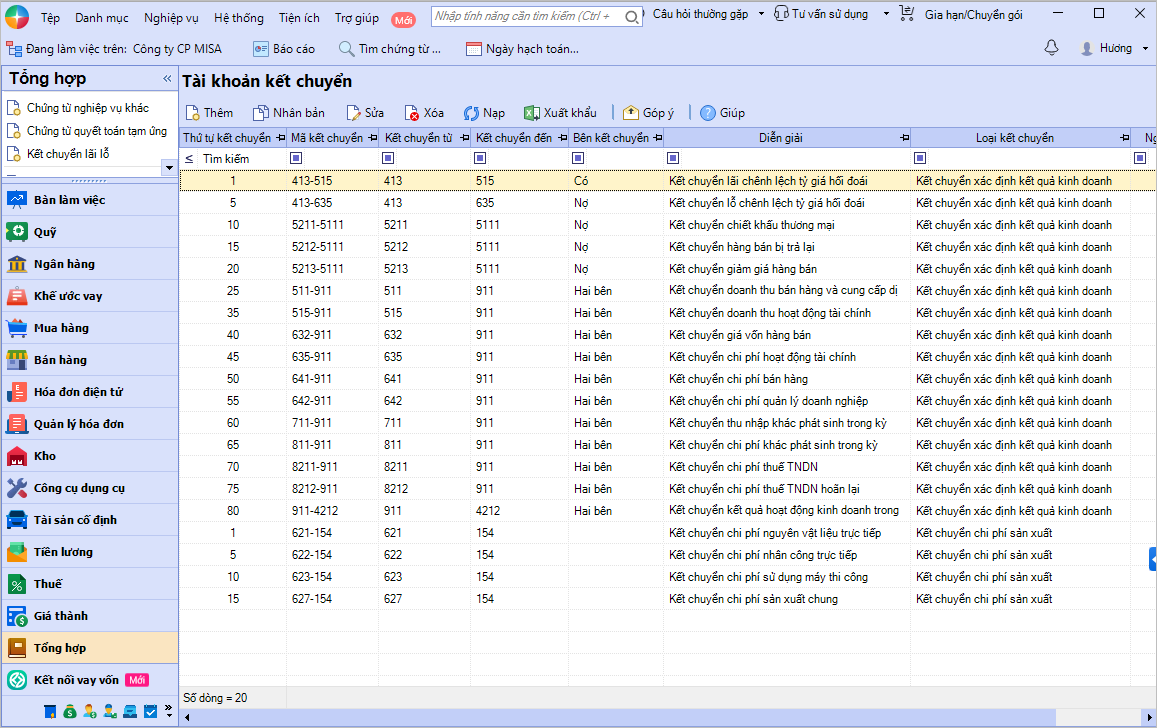
Task: Toggle filter box under Diễn giải column
Action: (x=674, y=158)
